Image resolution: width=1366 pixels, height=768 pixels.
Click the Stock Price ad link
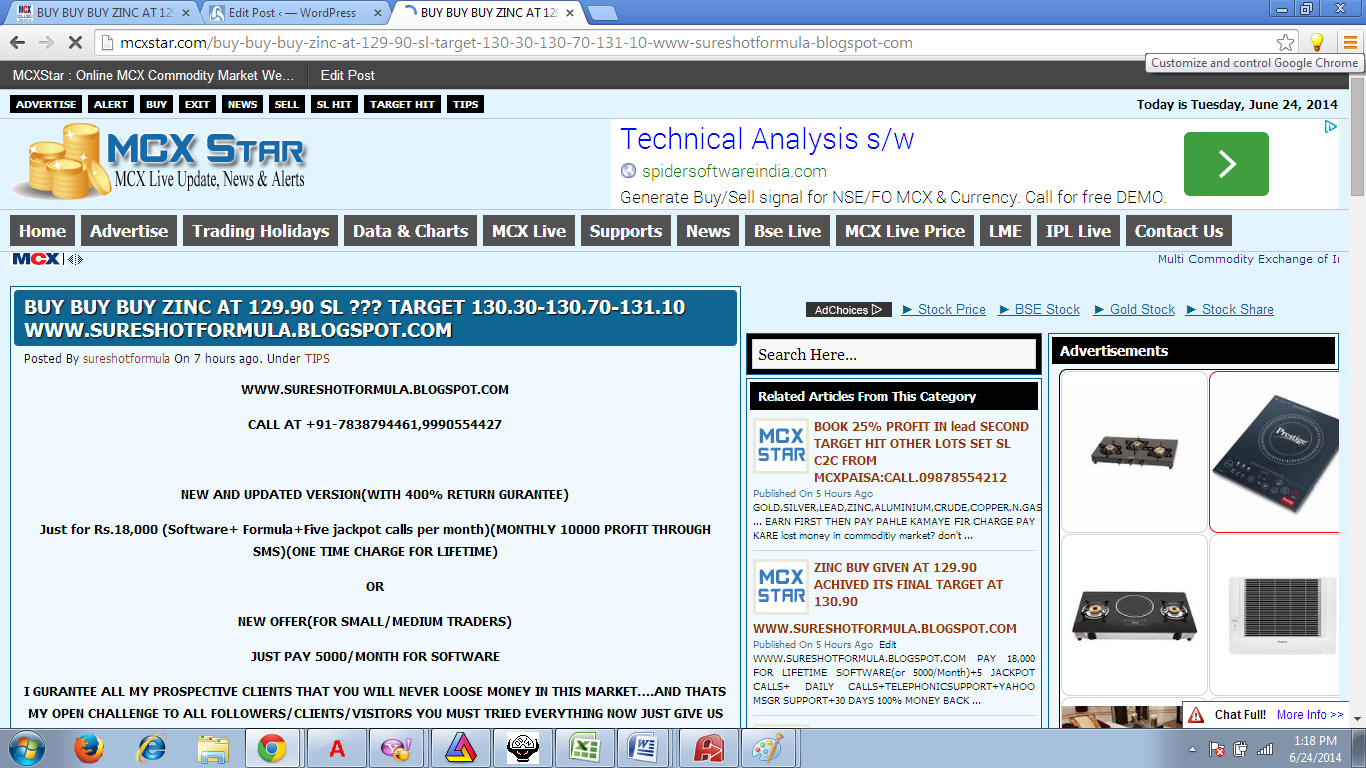[x=944, y=309]
